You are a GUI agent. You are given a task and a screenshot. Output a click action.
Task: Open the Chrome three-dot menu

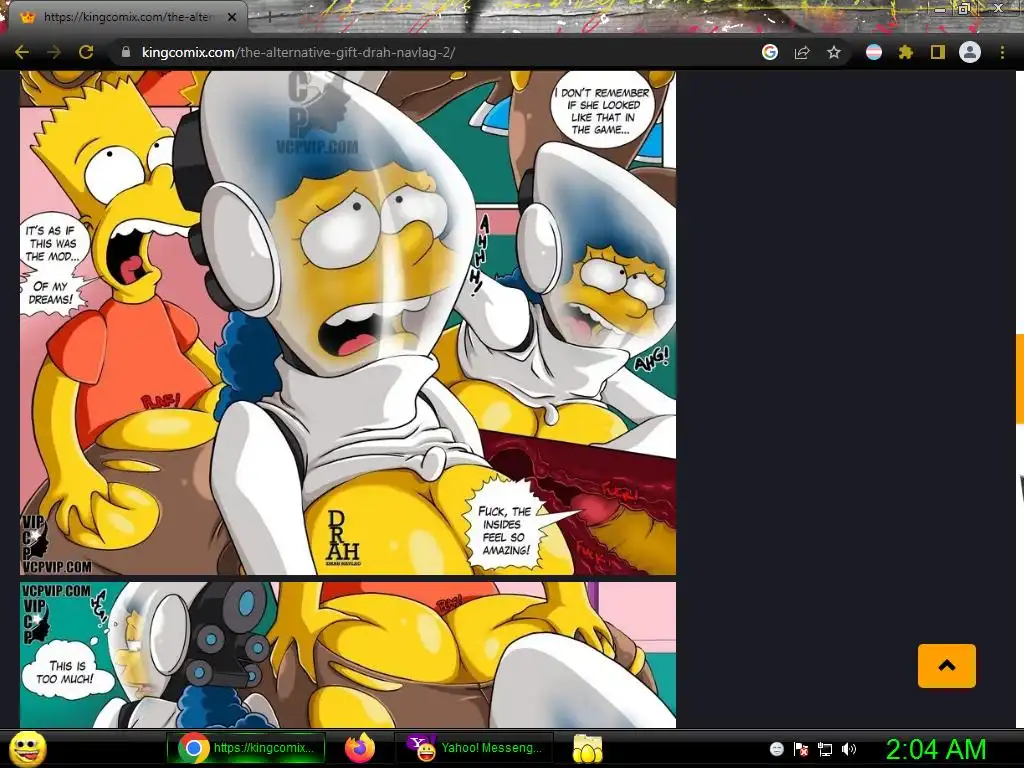tap(1002, 52)
